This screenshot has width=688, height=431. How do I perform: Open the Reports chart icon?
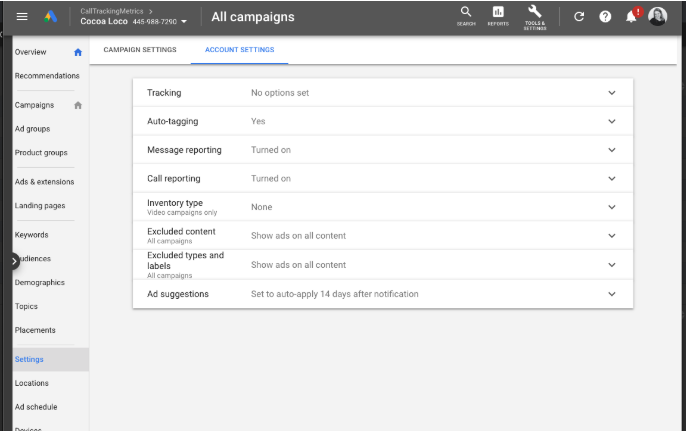point(498,15)
